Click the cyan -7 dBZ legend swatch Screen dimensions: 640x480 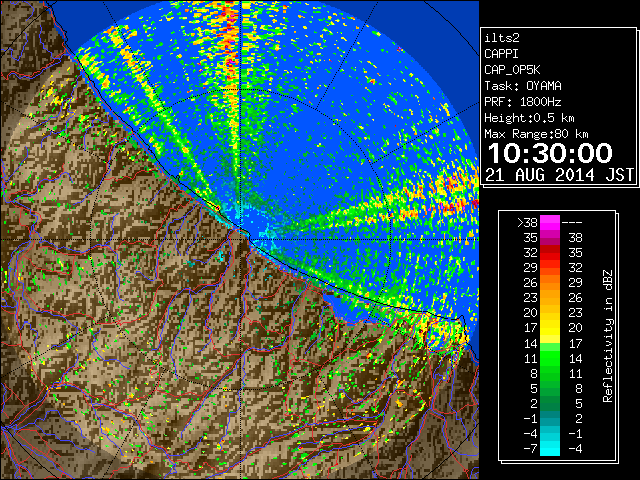click(x=550, y=448)
